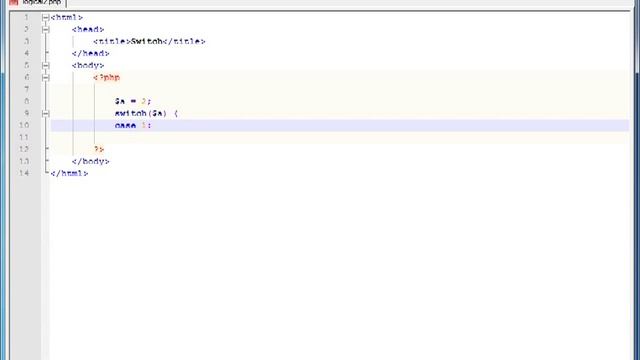This screenshot has width=640, height=360.
Task: Click the $a = 2; assignment line
Action: tap(133, 101)
